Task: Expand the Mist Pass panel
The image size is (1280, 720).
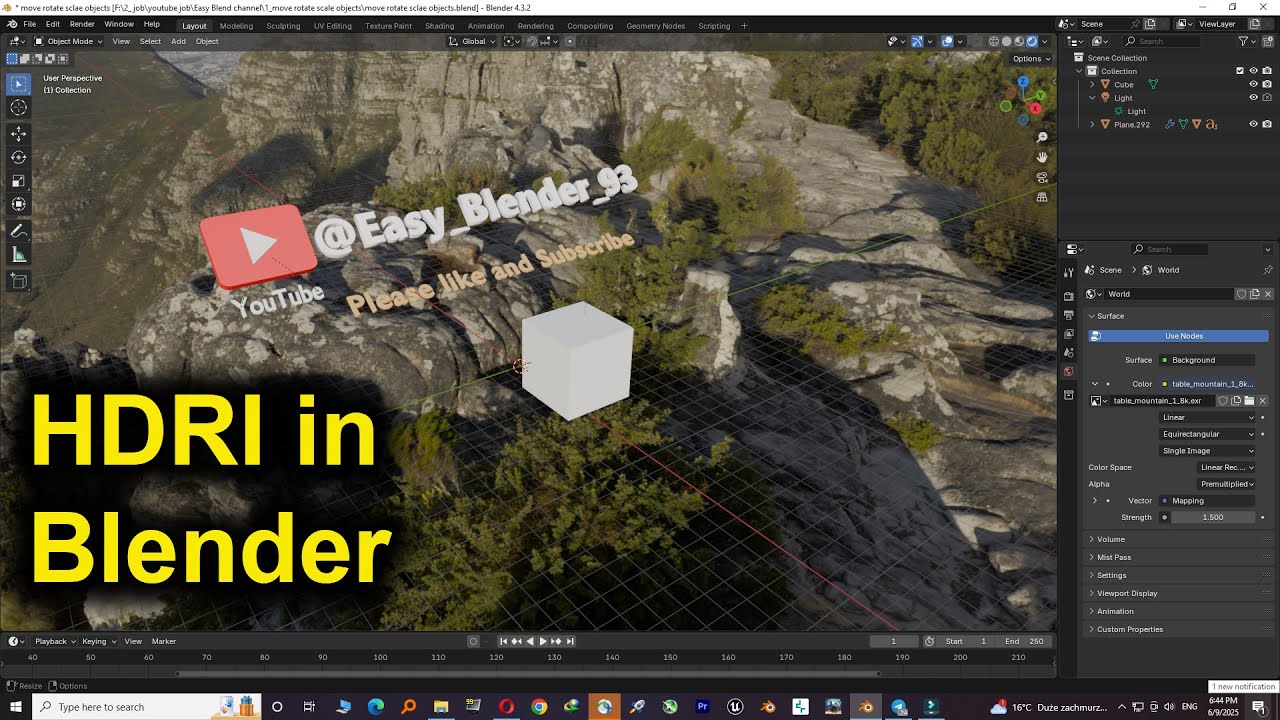Action: (1113, 557)
